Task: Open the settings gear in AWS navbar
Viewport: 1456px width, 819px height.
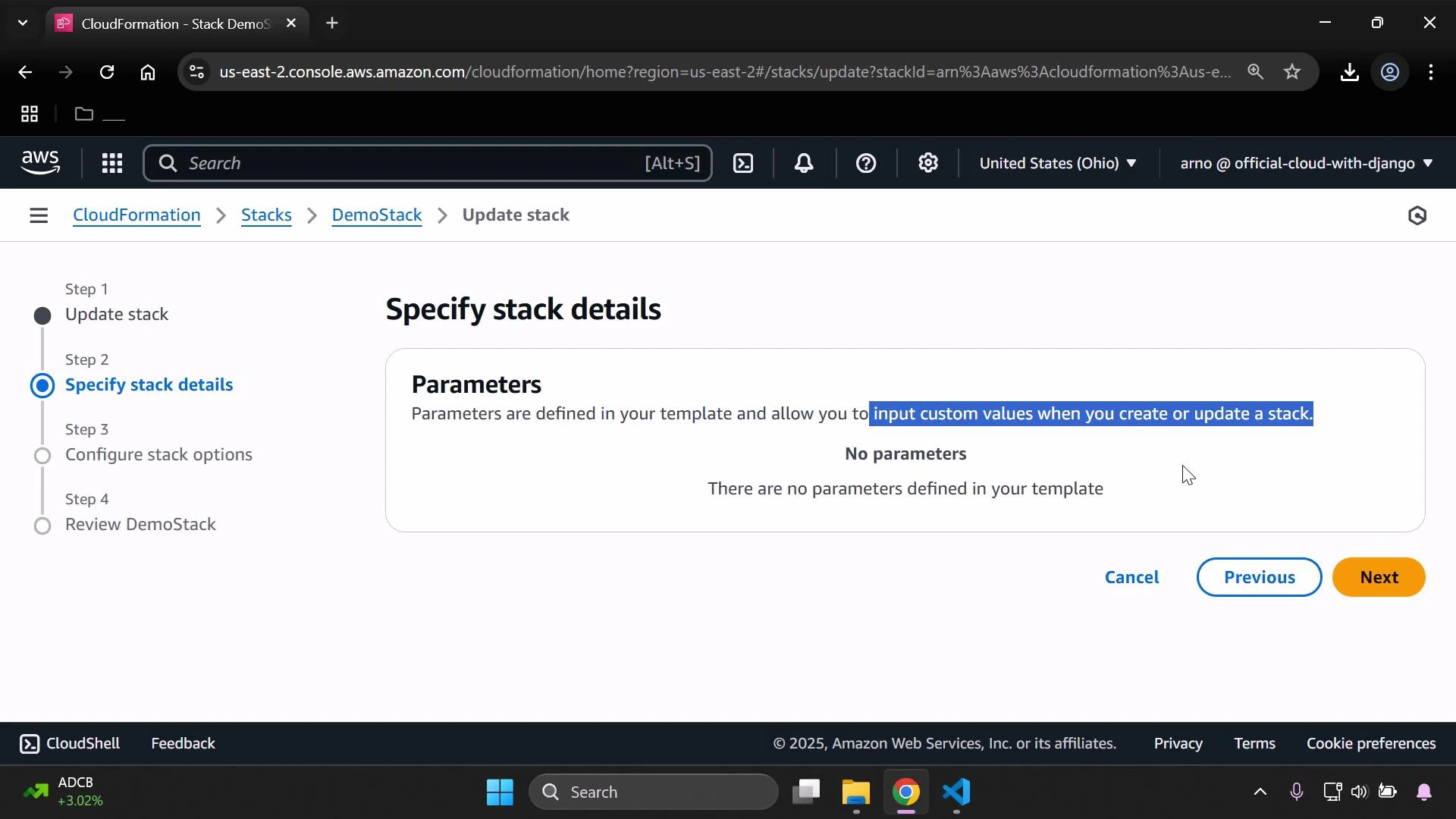Action: pyautogui.click(x=928, y=162)
